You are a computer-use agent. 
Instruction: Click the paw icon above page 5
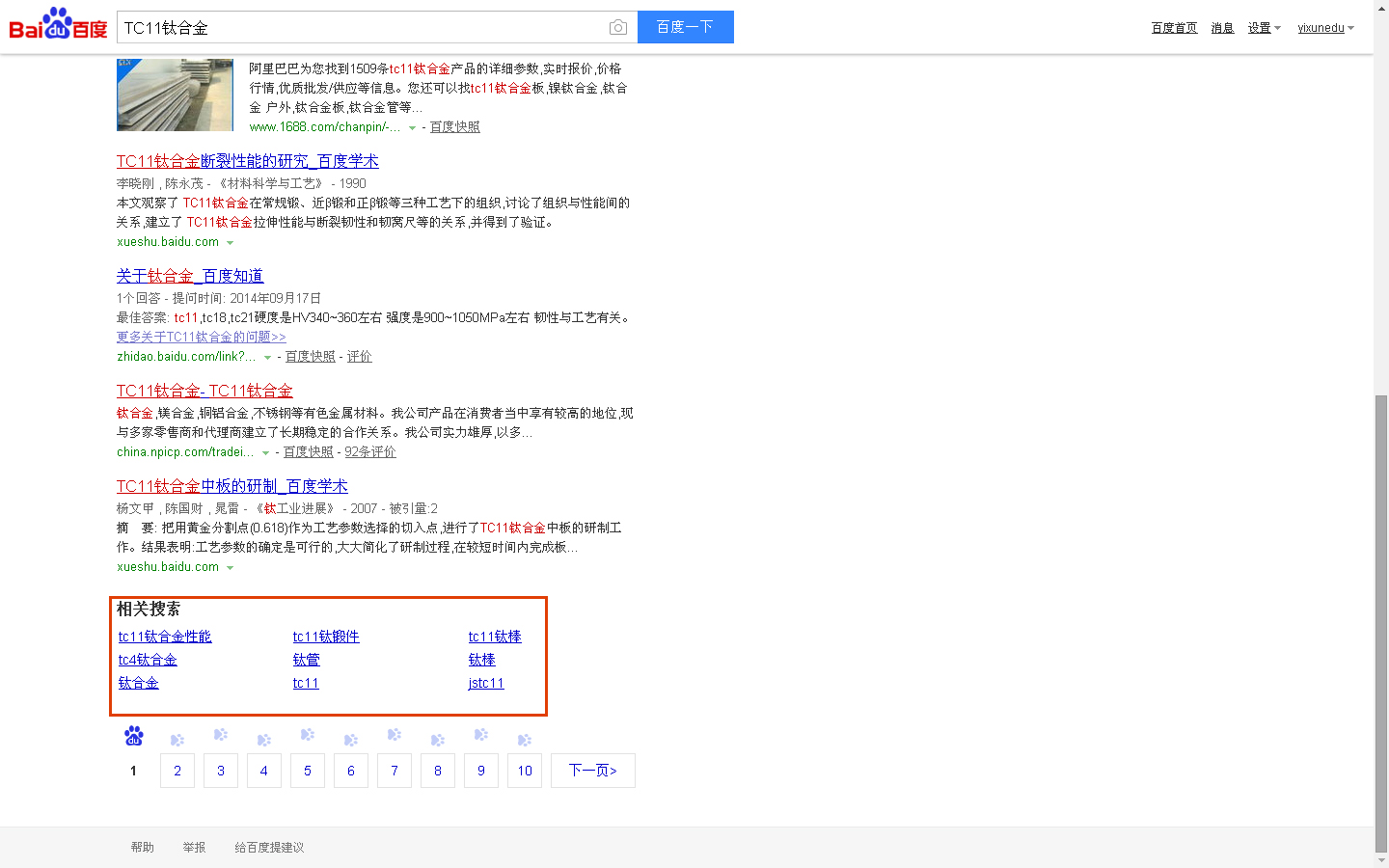tap(308, 735)
